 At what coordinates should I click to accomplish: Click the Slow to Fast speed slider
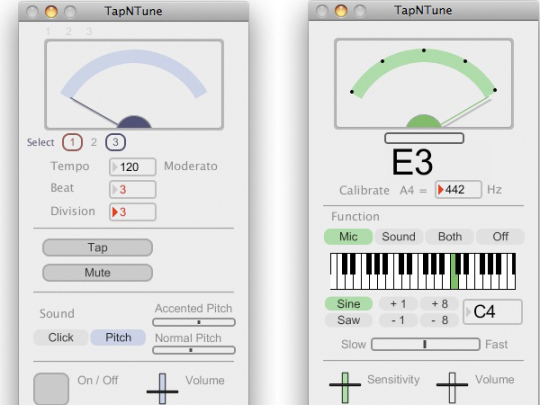[425, 344]
